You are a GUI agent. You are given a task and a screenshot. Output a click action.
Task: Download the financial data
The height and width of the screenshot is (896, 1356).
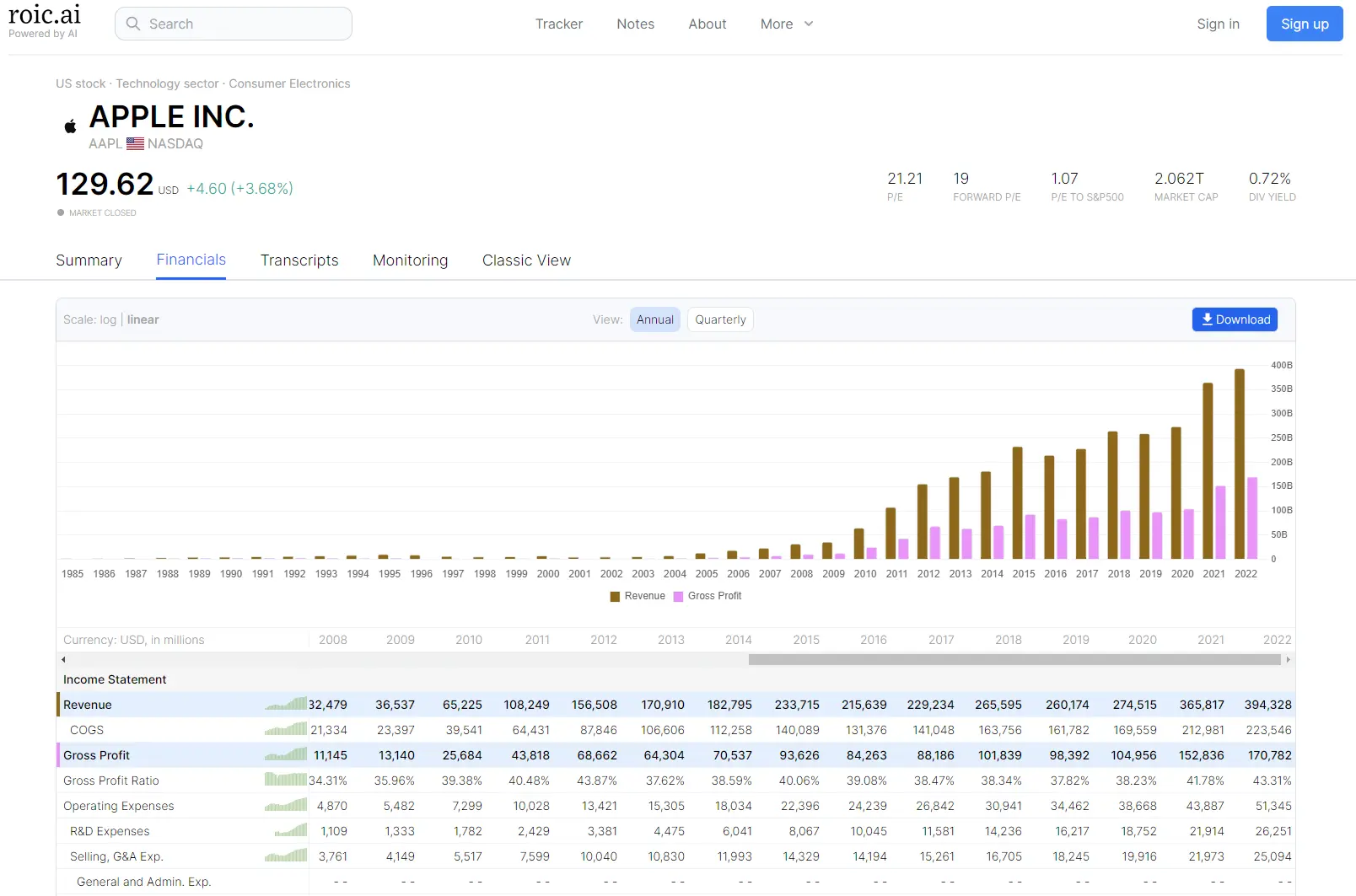(x=1235, y=319)
